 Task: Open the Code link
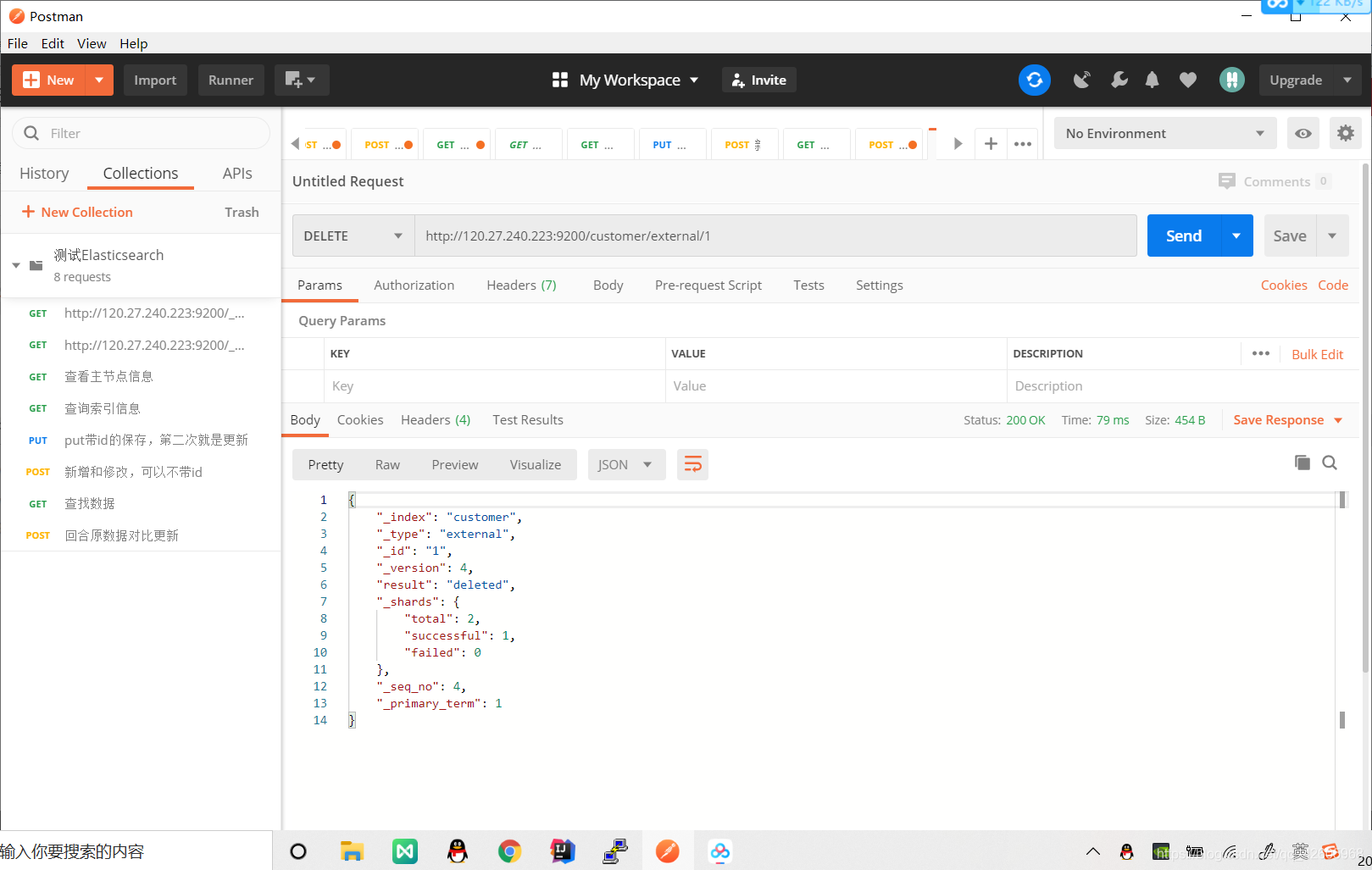[1332, 285]
